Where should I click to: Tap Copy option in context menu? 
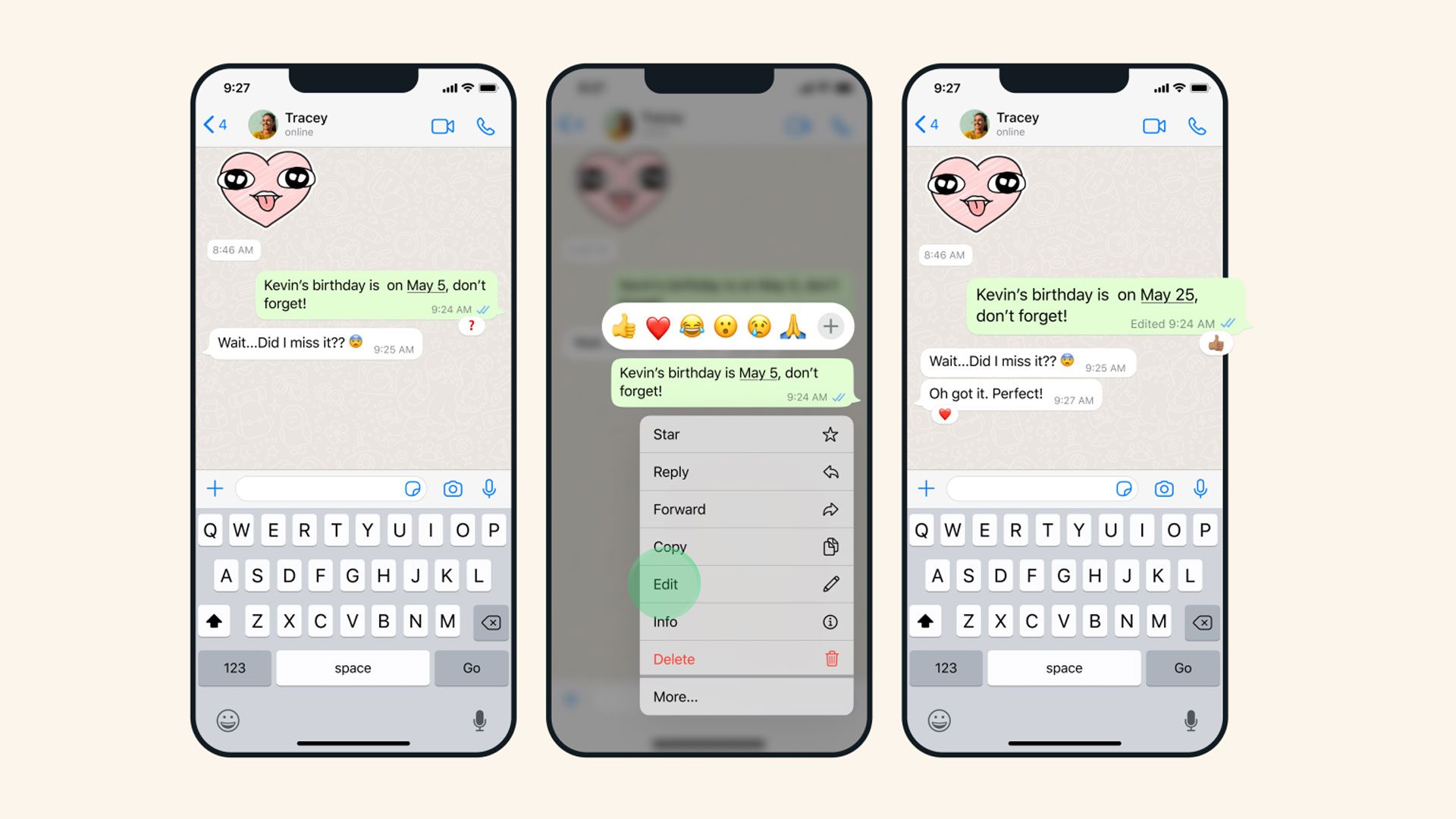coord(743,546)
